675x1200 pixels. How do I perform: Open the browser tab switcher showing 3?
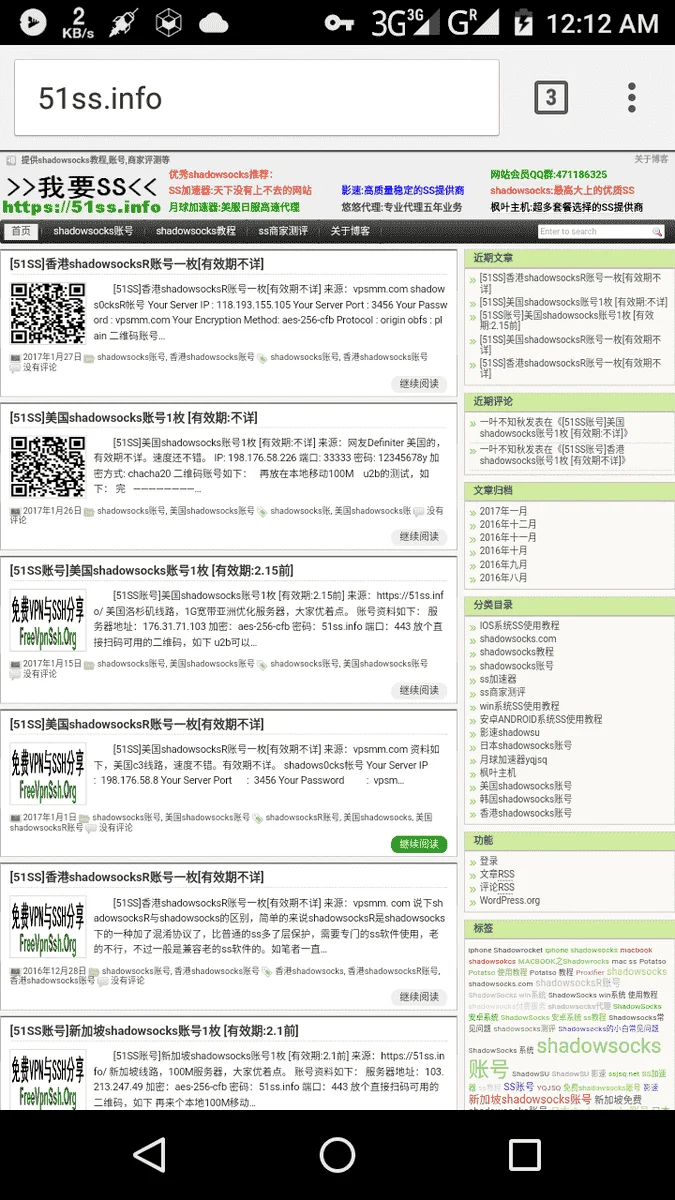tap(550, 98)
